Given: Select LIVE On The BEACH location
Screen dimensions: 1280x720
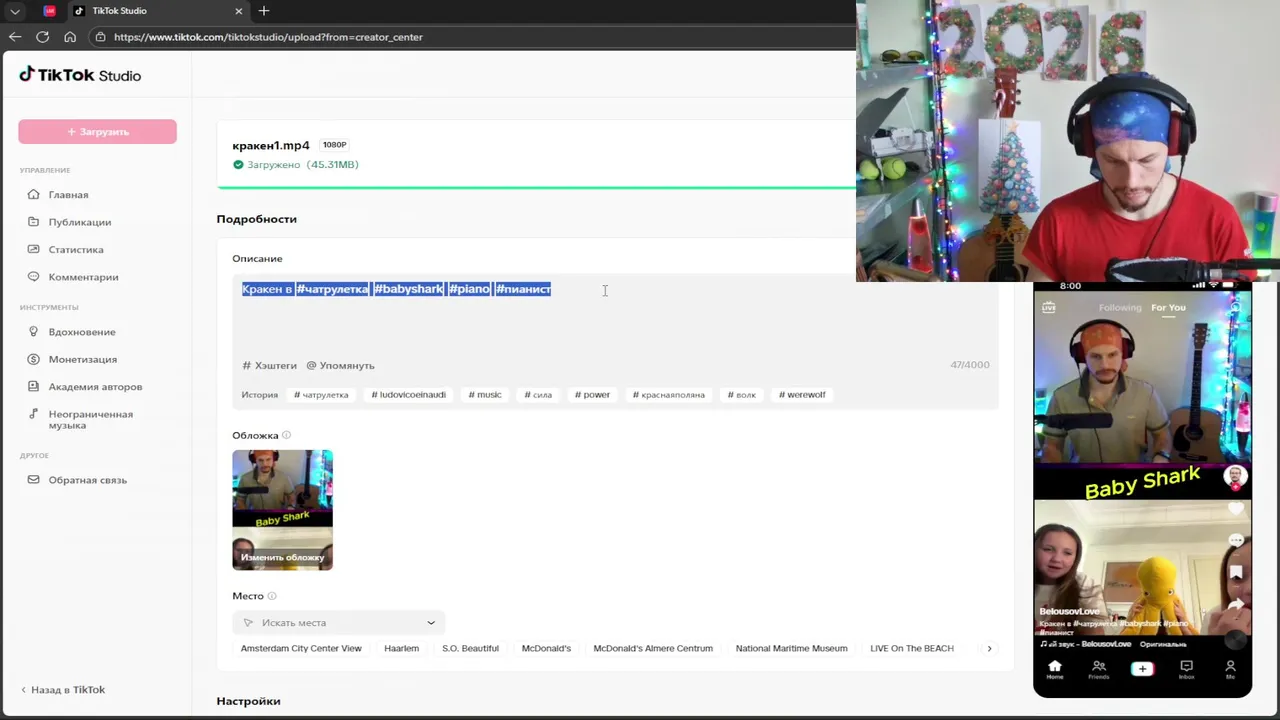Looking at the screenshot, I should click(912, 649).
